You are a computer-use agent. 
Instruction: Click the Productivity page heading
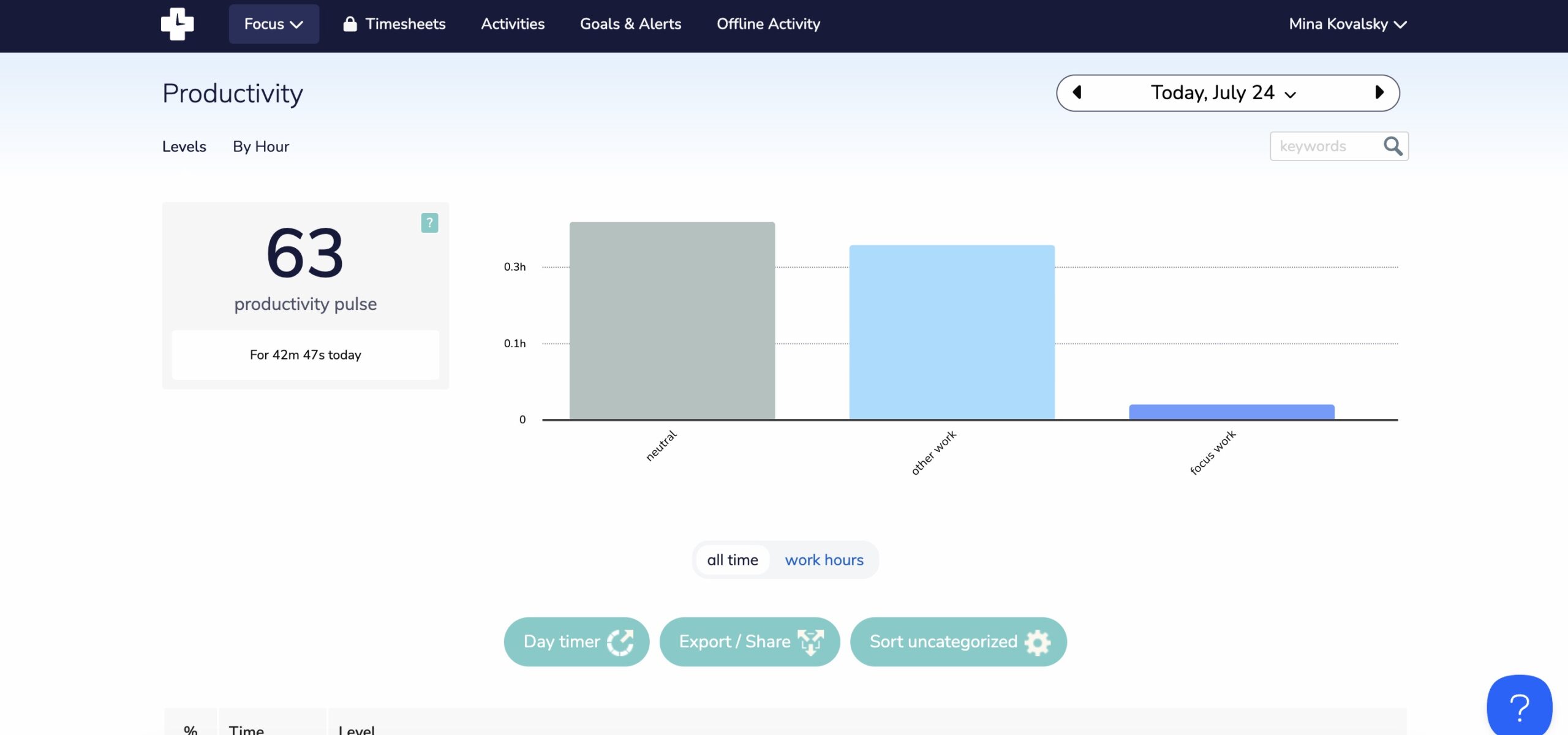(x=233, y=93)
